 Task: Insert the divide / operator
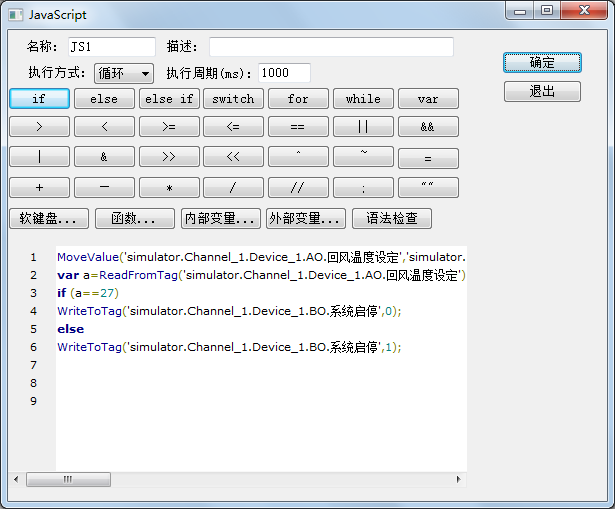(x=233, y=187)
